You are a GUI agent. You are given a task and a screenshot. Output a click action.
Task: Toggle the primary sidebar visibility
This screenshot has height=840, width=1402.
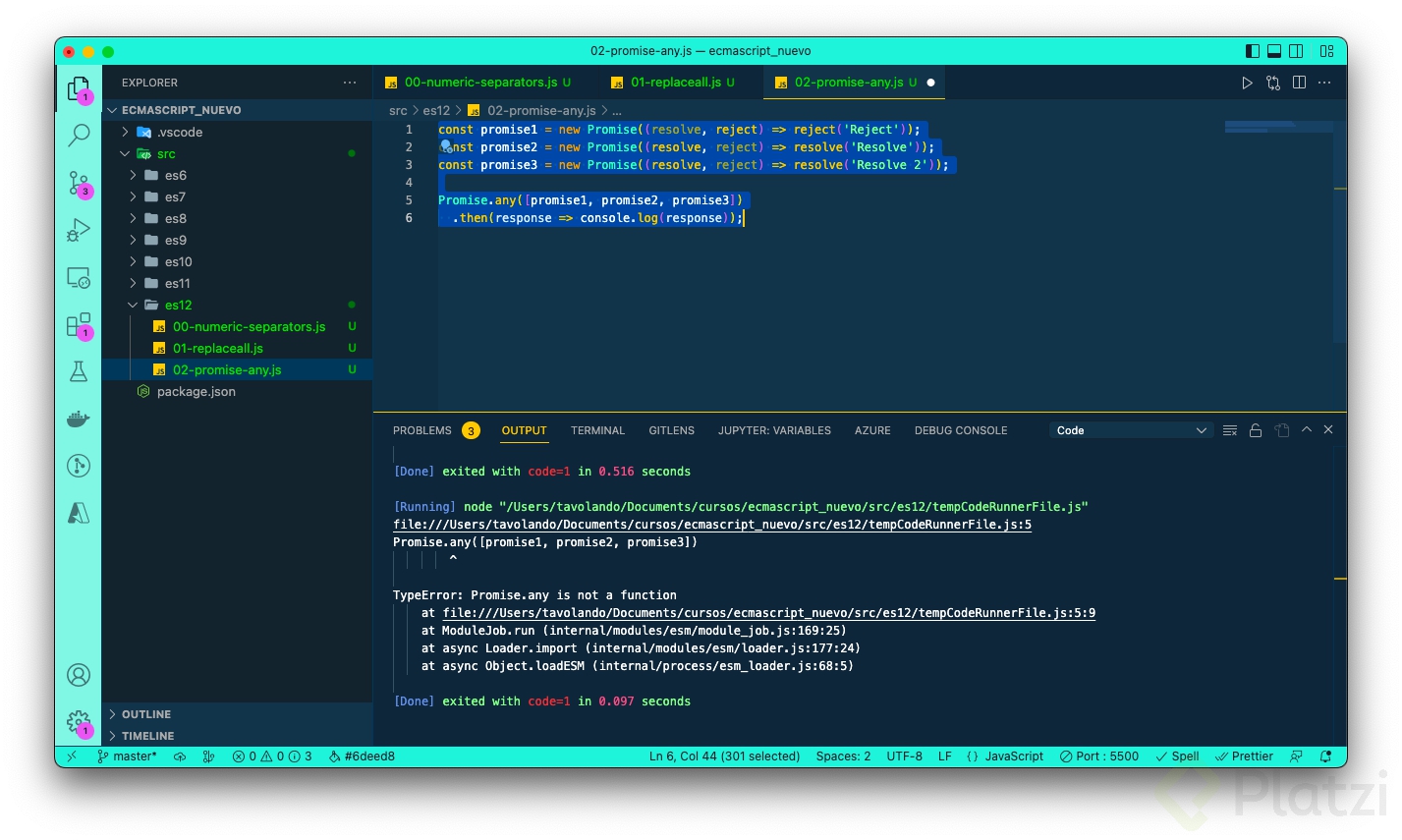[1253, 51]
